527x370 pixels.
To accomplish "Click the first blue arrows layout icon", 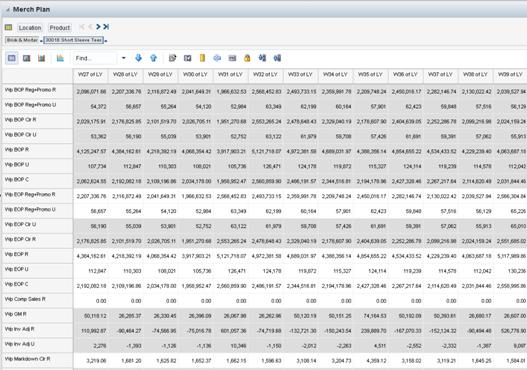I will point(262,58).
